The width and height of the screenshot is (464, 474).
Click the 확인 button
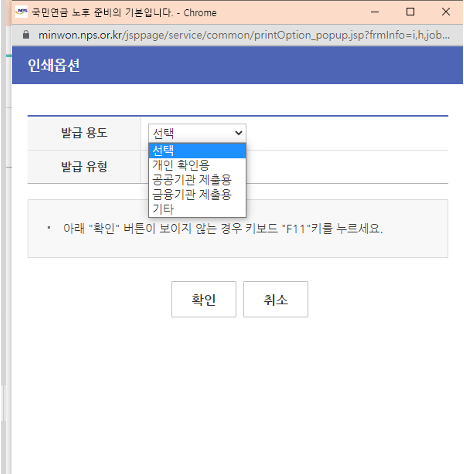(x=204, y=299)
